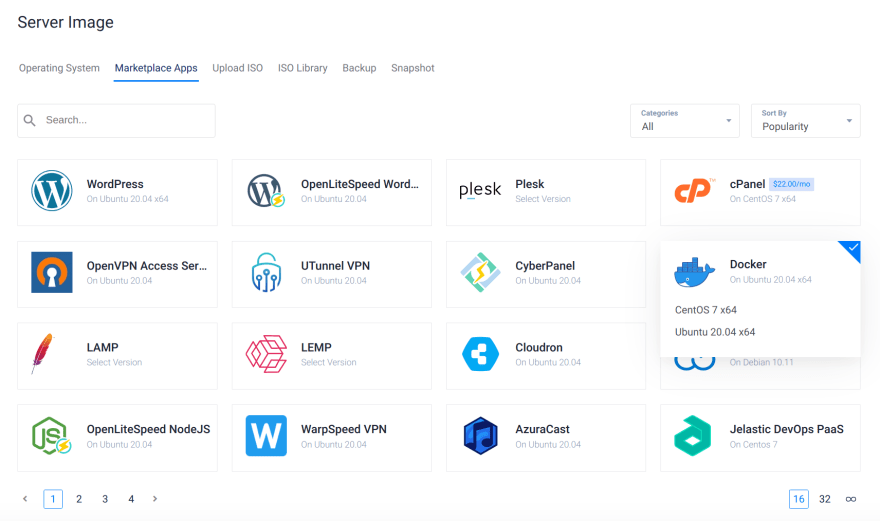The height and width of the screenshot is (521, 880).
Task: Open the Upload ISO tab
Action: pyautogui.click(x=237, y=68)
